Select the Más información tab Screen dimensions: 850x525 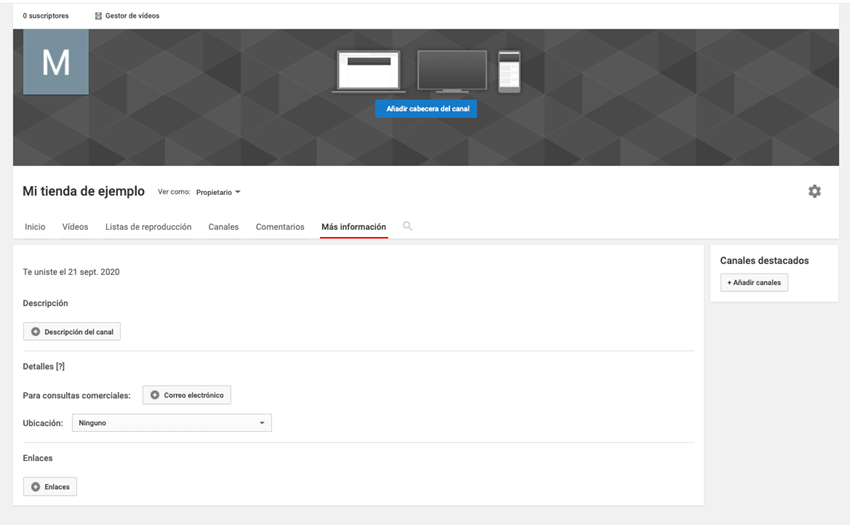point(353,227)
